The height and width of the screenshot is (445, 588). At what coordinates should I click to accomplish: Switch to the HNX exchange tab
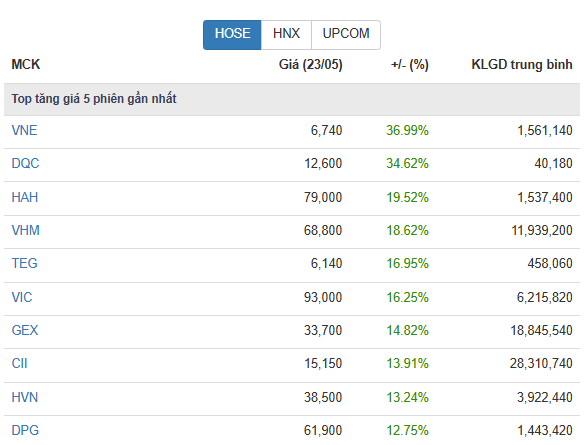[286, 34]
